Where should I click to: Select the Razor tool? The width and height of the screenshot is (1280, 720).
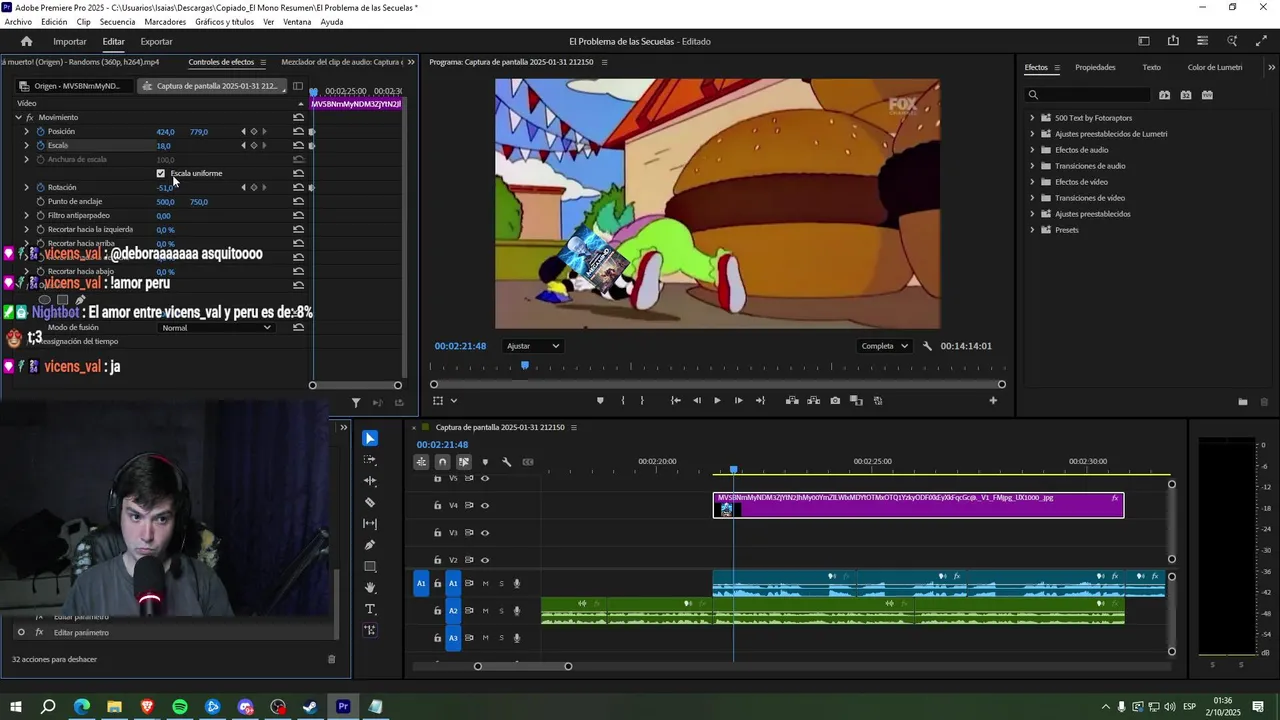click(370, 503)
